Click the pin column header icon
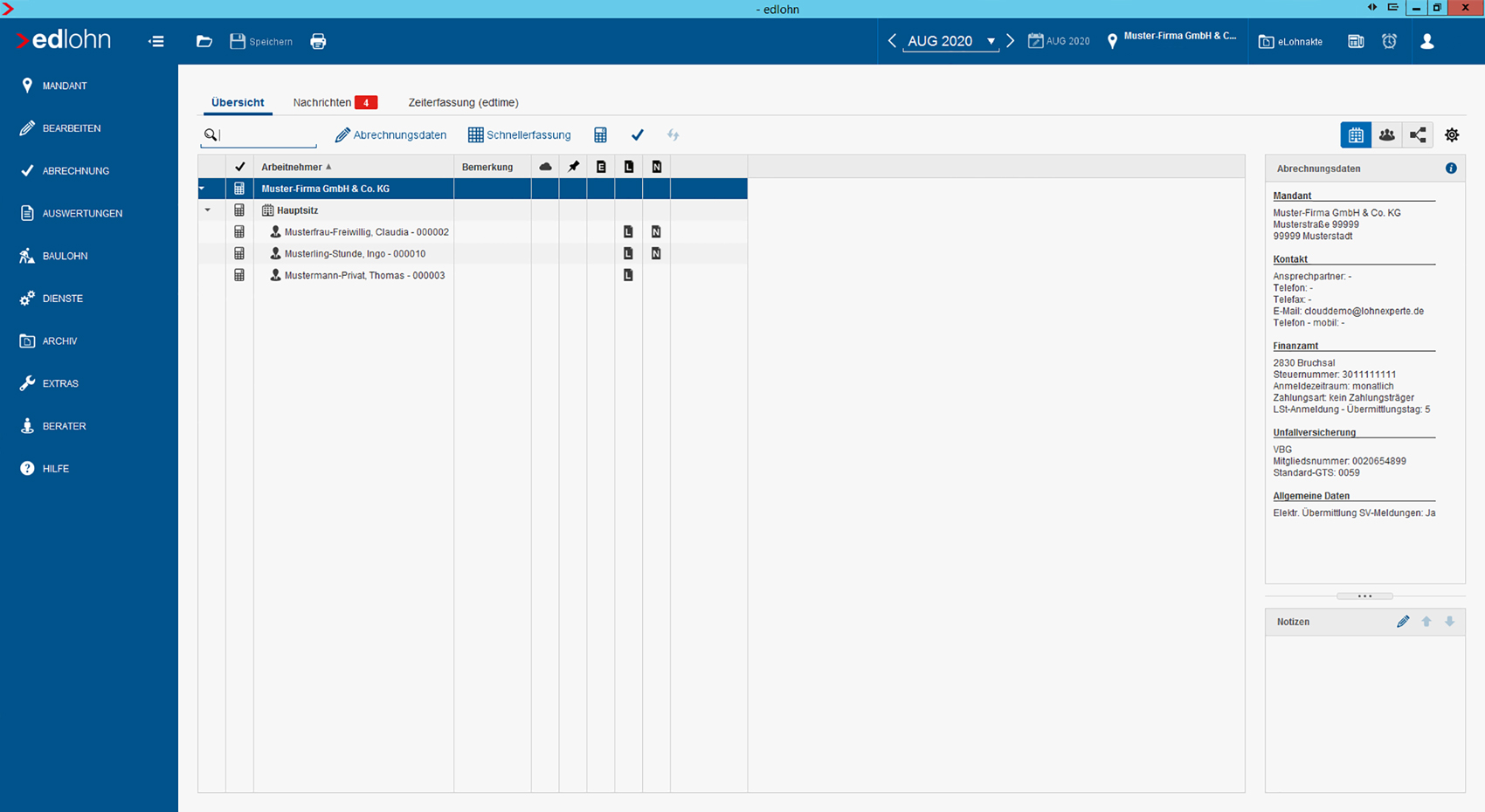 pyautogui.click(x=573, y=167)
